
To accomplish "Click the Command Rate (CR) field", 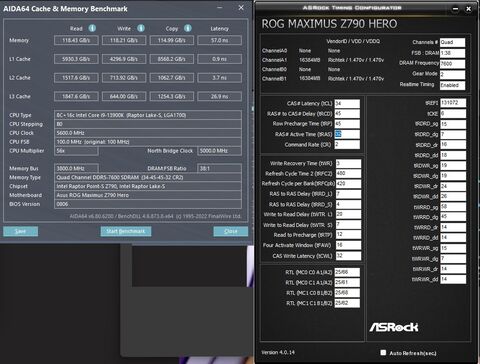I will (347, 145).
